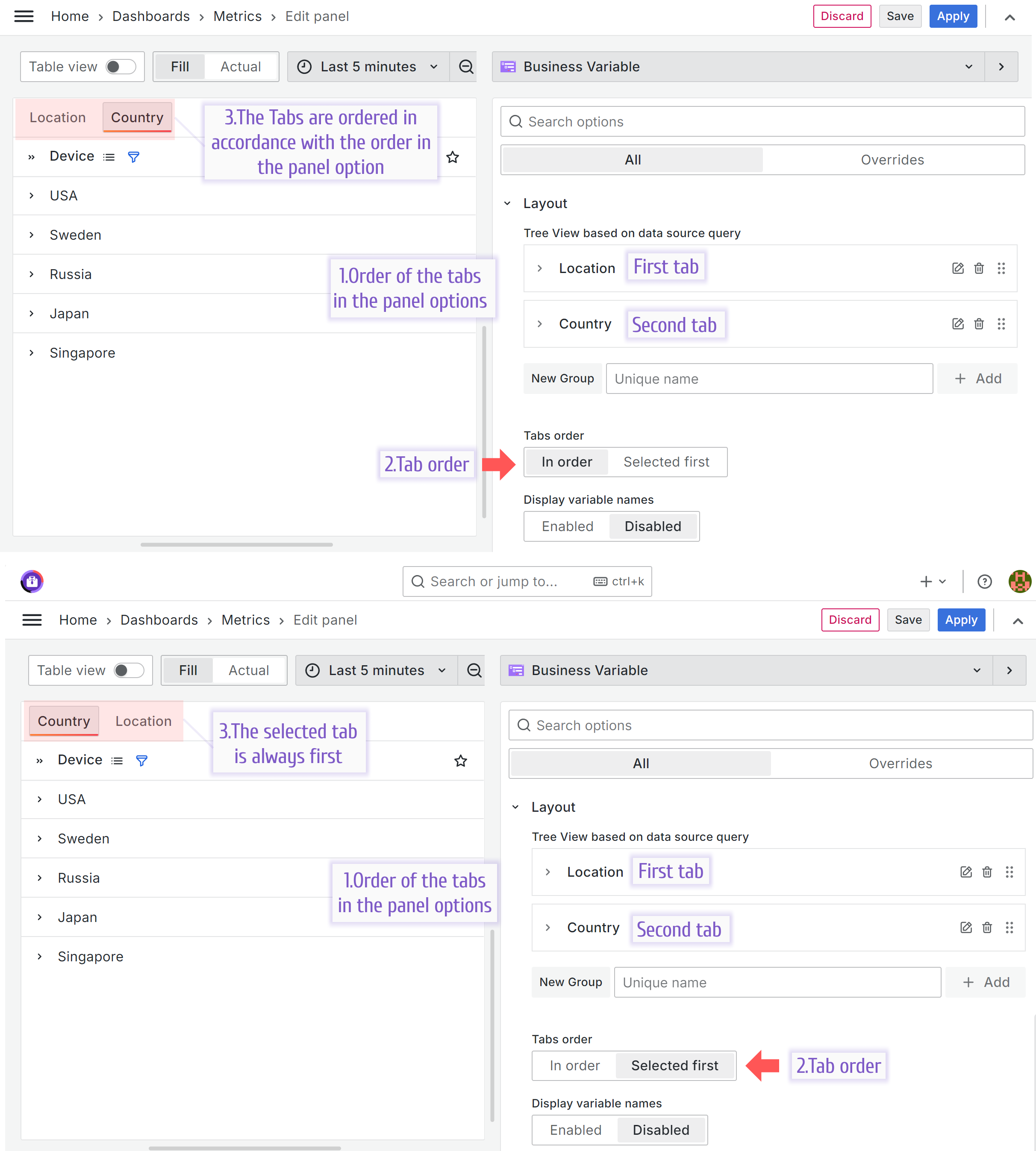The height and width of the screenshot is (1151, 1036).
Task: Open the Overrides tab in the lower screenshot
Action: [900, 763]
